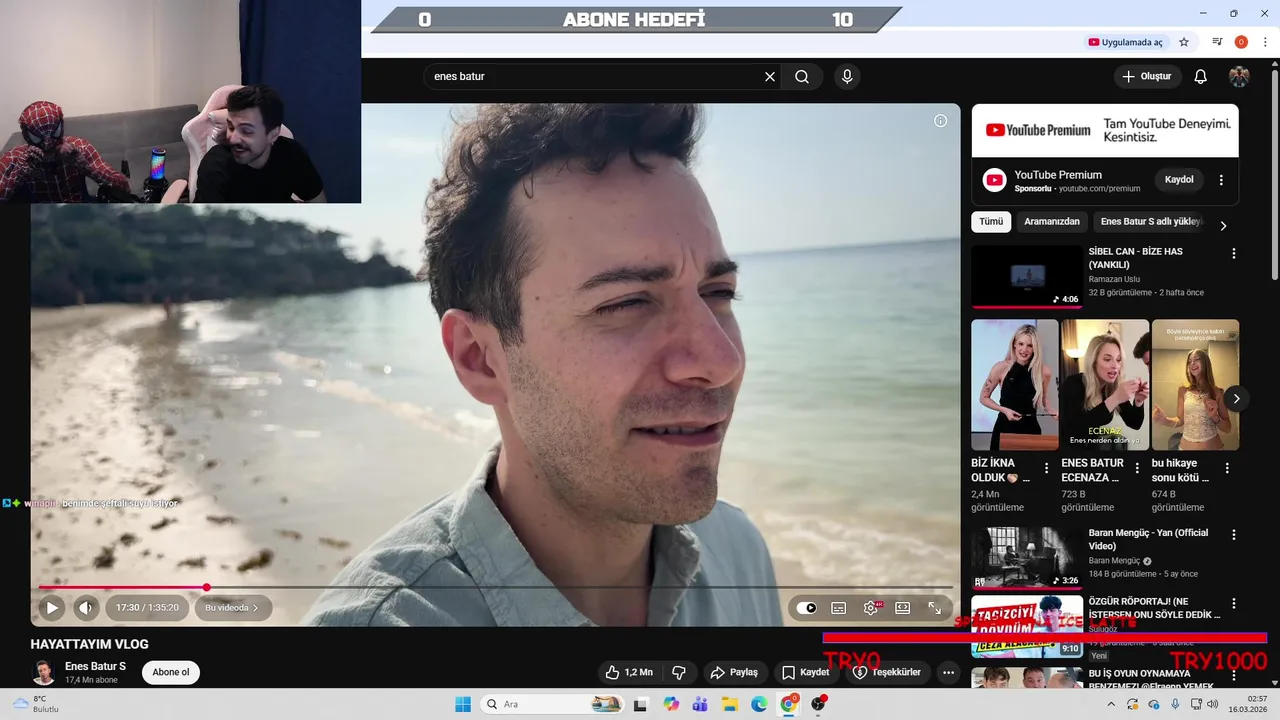This screenshot has width=1280, height=720.
Task: Open Chrome three-dot menu
Action: pos(1265,42)
